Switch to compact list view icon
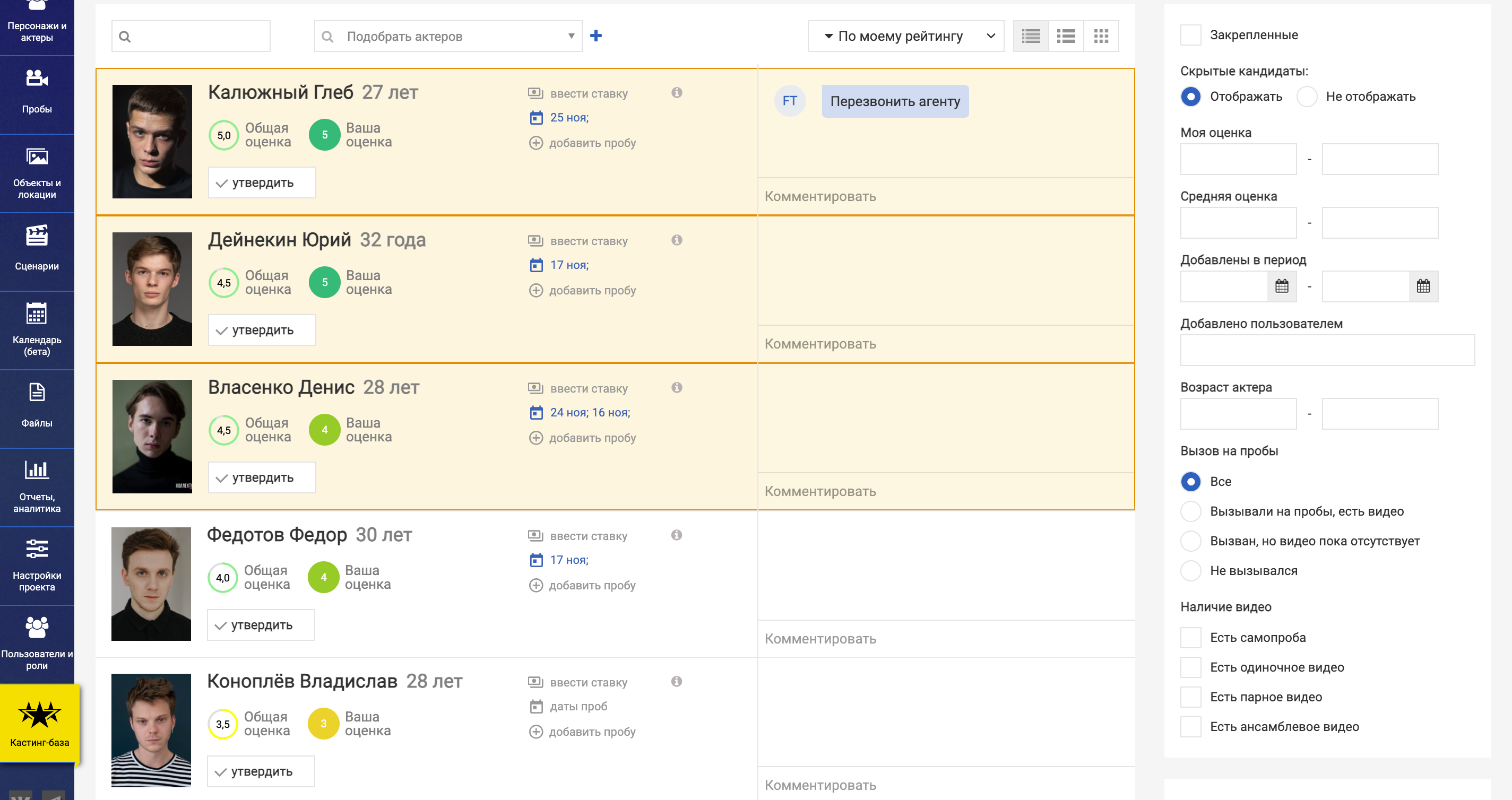The image size is (1512, 800). point(1031,37)
